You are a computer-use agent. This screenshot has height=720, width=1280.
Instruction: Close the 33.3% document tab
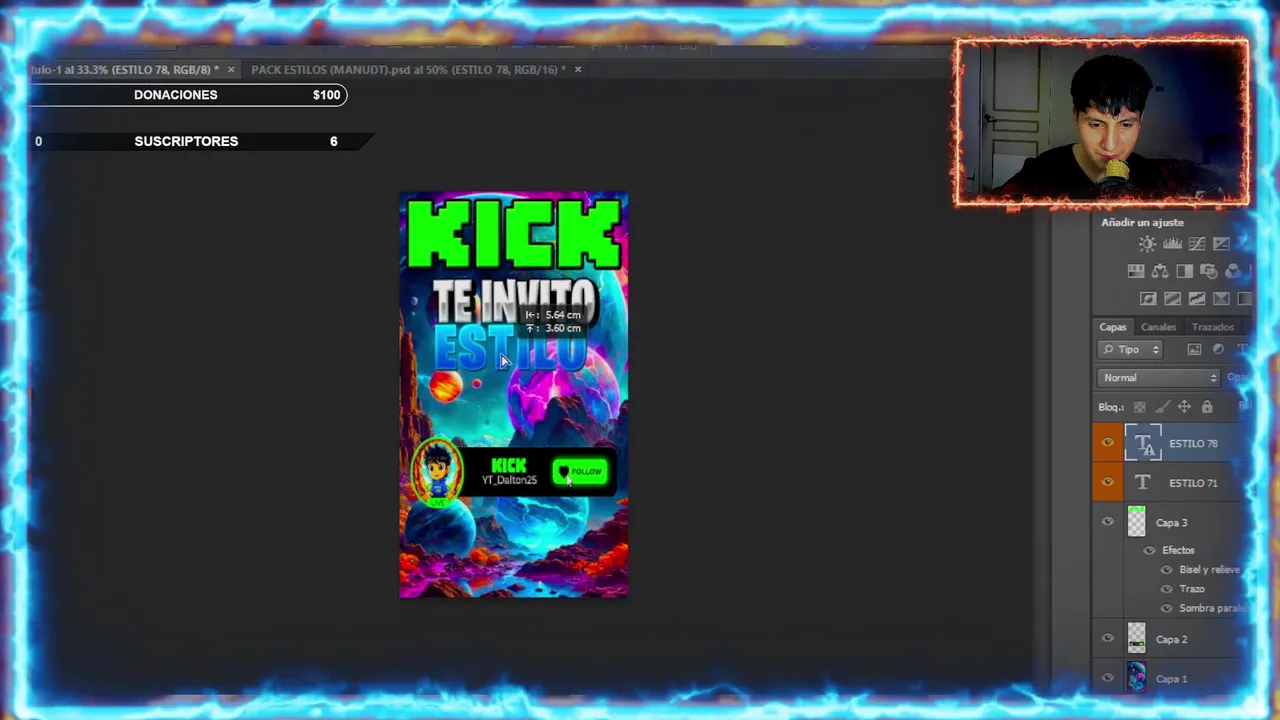[x=230, y=69]
